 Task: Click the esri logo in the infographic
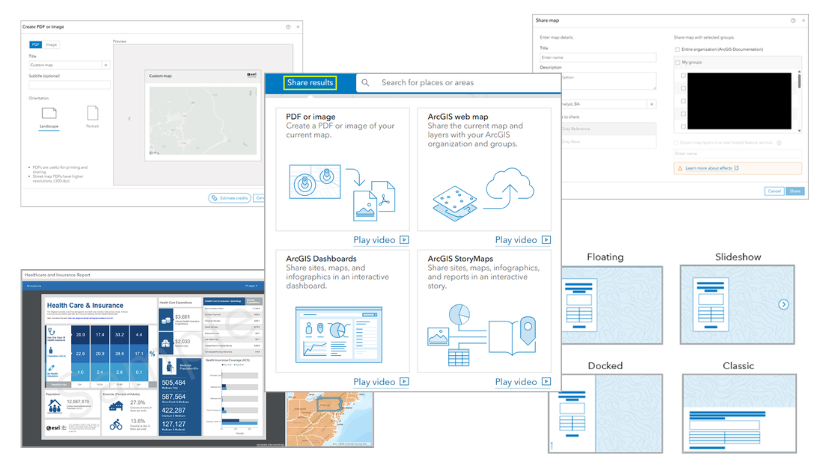[x=53, y=428]
